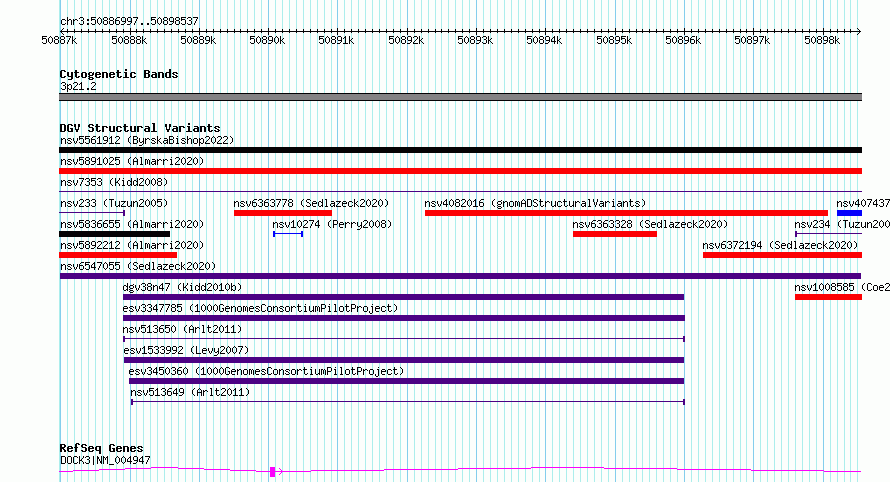Open esv1533992 (Levy2007) label
This screenshot has width=890, height=482.
tap(186, 350)
